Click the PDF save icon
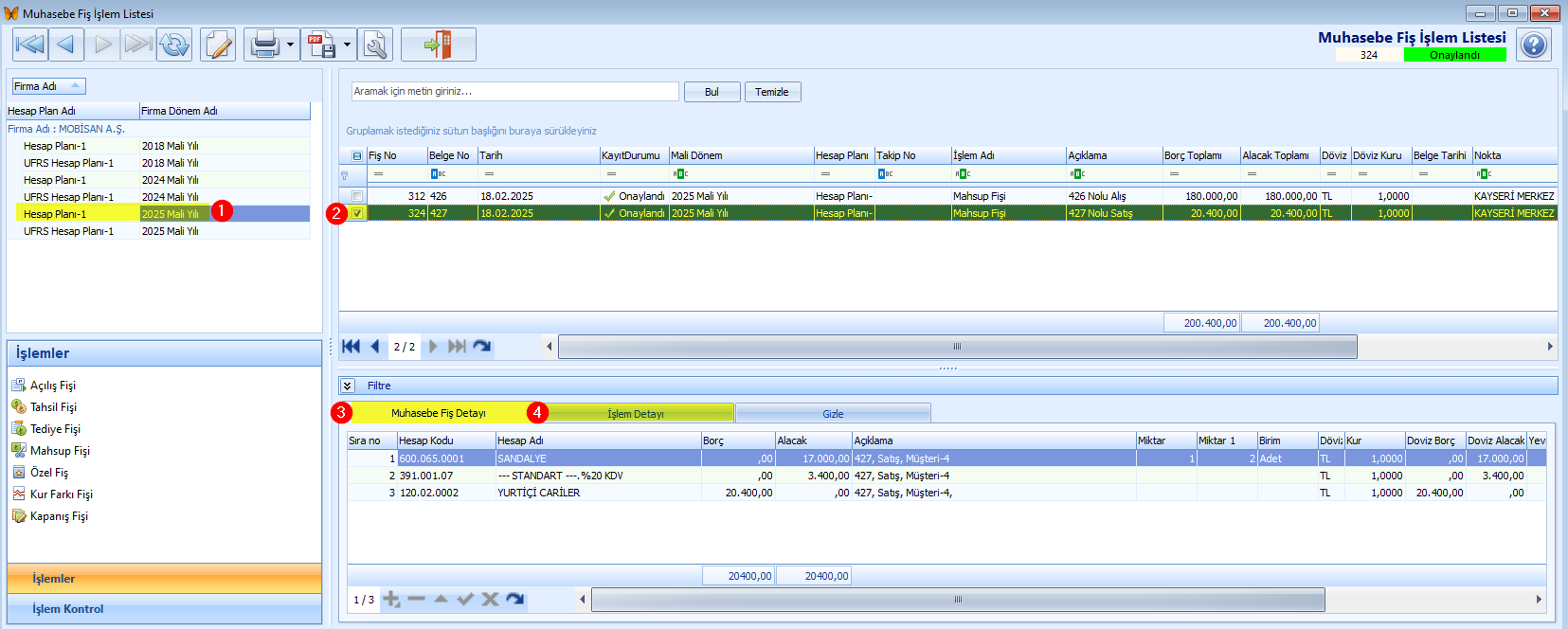 pos(321,45)
